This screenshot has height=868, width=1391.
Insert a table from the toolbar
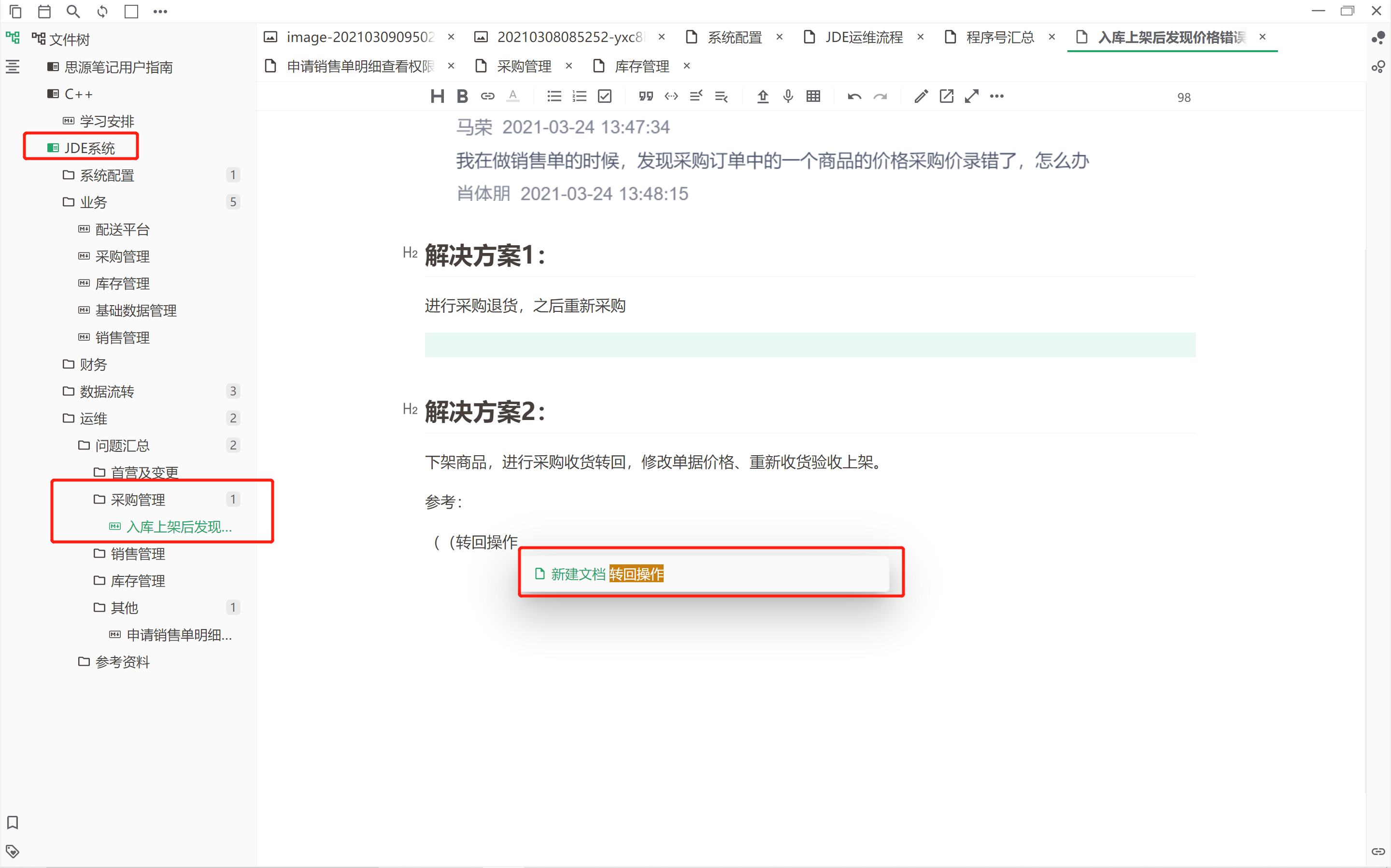point(813,97)
